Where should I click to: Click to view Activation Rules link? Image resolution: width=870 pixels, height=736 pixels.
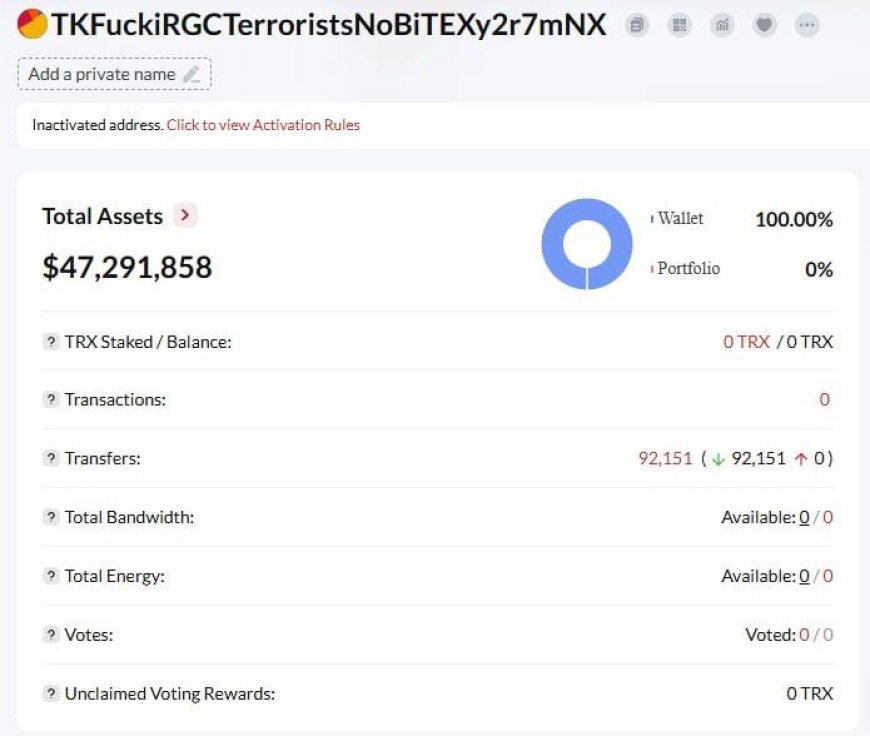(x=263, y=125)
